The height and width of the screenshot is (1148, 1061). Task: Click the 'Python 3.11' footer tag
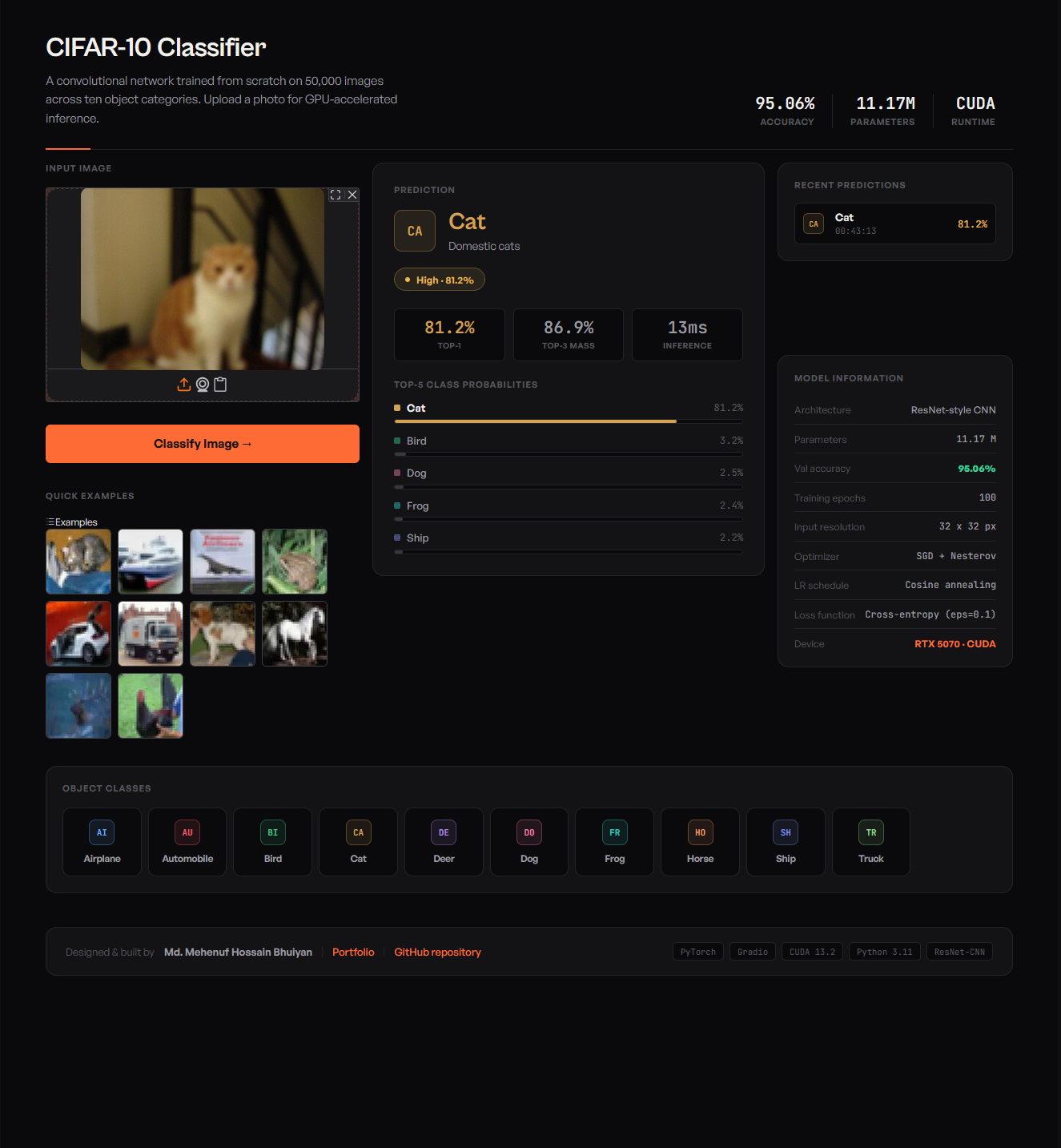point(885,952)
